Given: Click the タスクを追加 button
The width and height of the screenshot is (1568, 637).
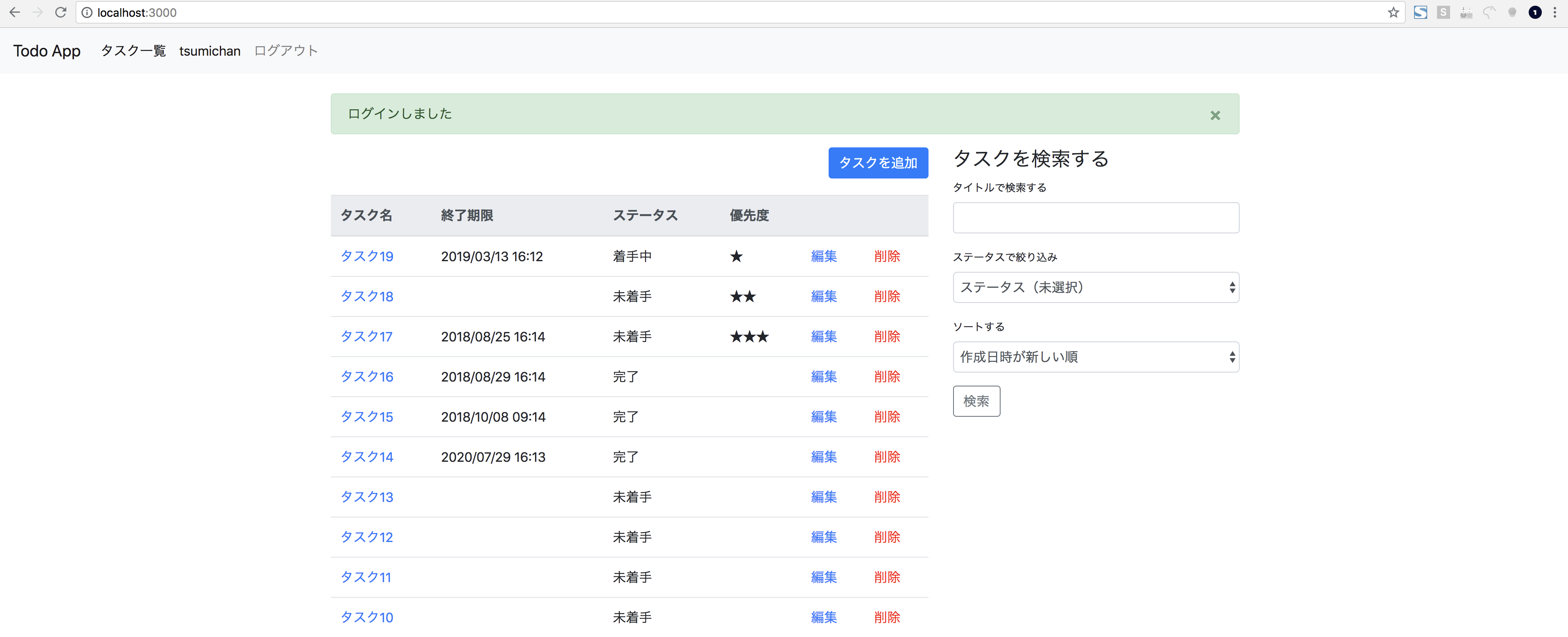Looking at the screenshot, I should coord(878,163).
